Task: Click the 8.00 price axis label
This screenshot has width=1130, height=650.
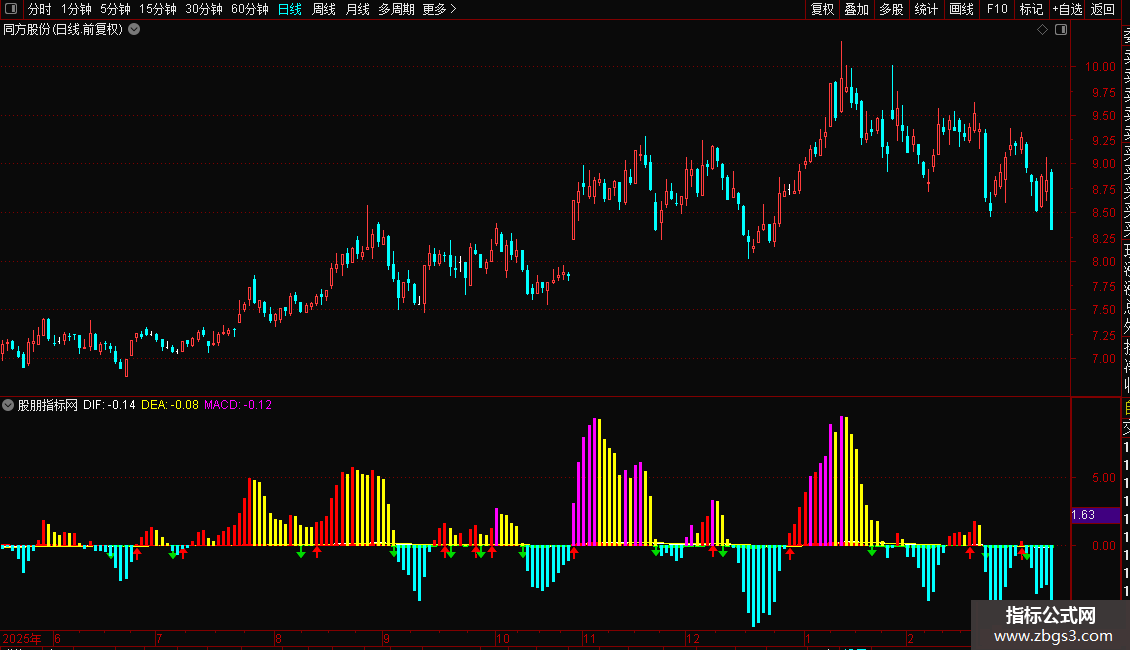Action: click(1103, 262)
